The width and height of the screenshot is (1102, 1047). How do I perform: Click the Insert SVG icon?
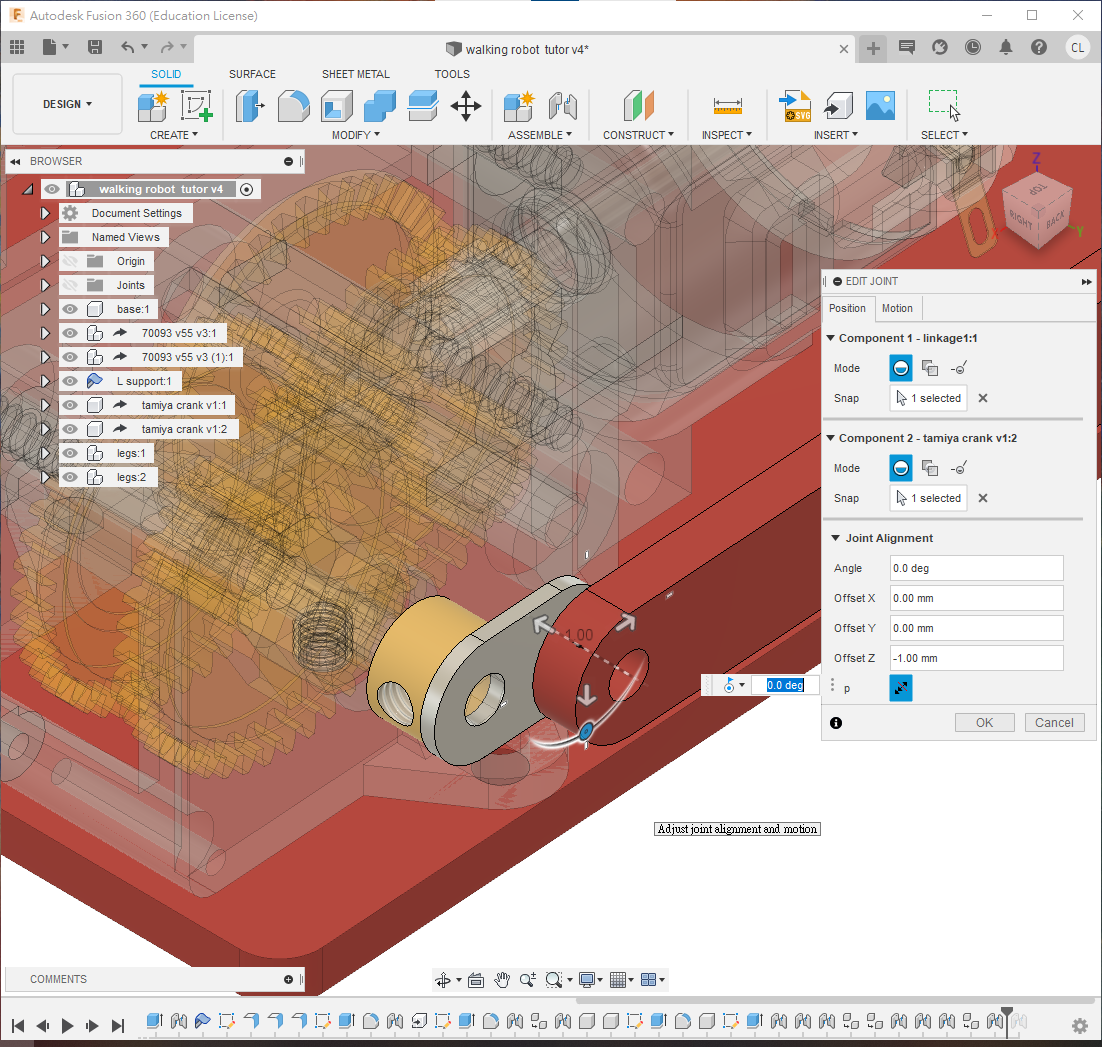[x=796, y=105]
